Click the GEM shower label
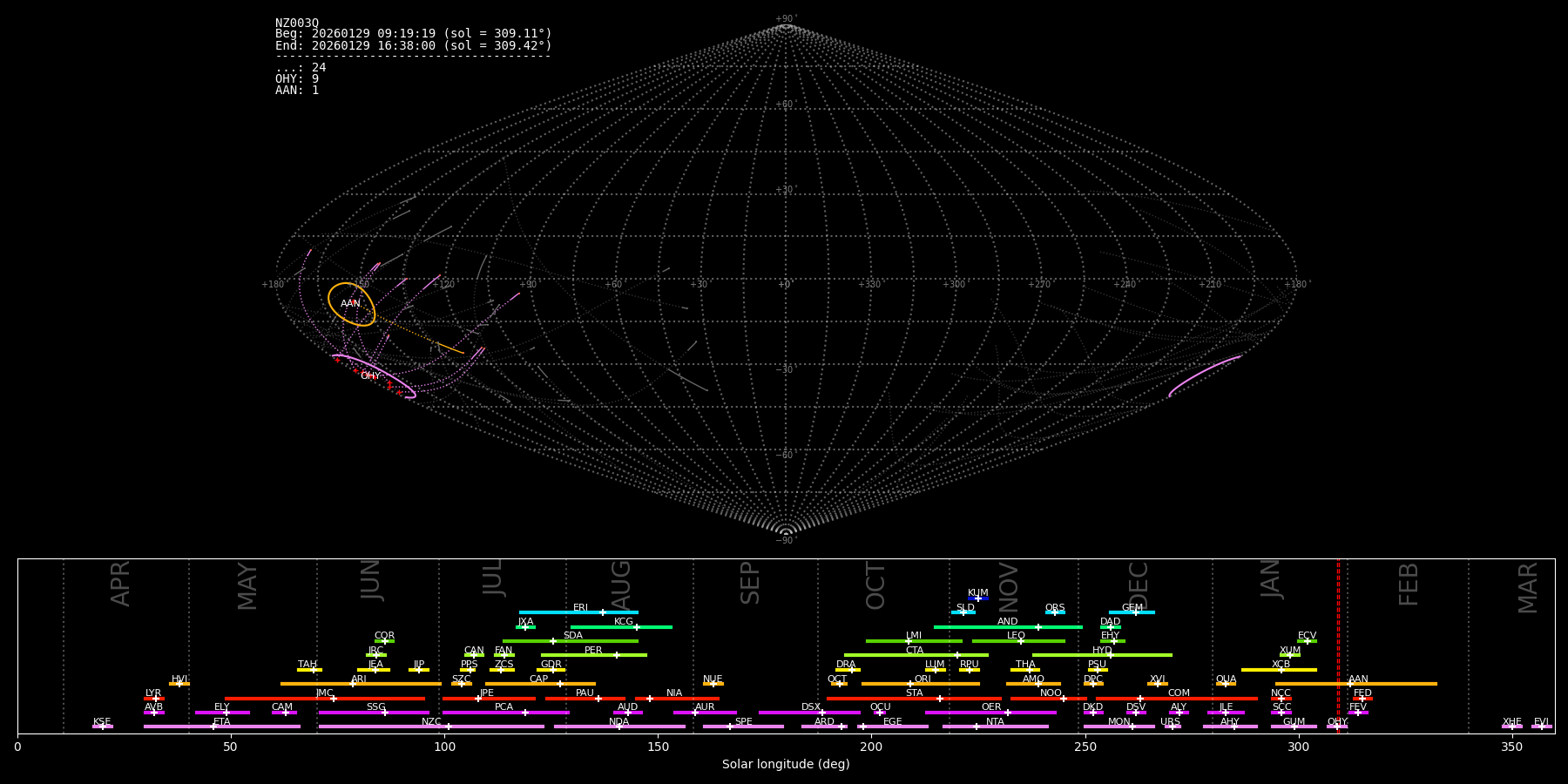The image size is (1568, 784). click(x=1132, y=608)
